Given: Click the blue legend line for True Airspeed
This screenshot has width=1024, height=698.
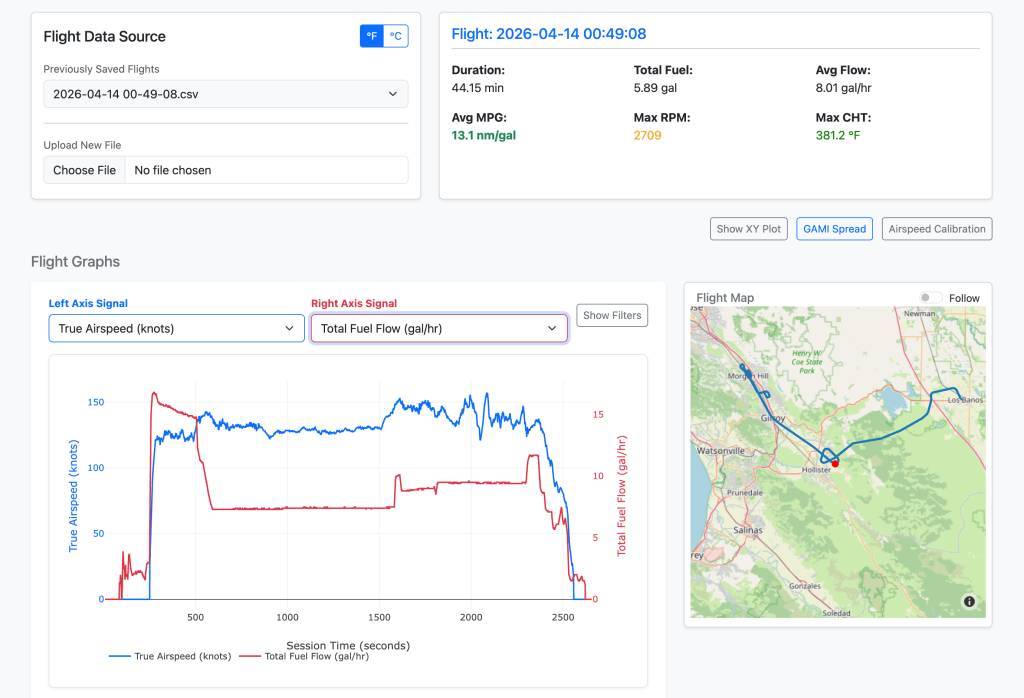Looking at the screenshot, I should [119, 656].
